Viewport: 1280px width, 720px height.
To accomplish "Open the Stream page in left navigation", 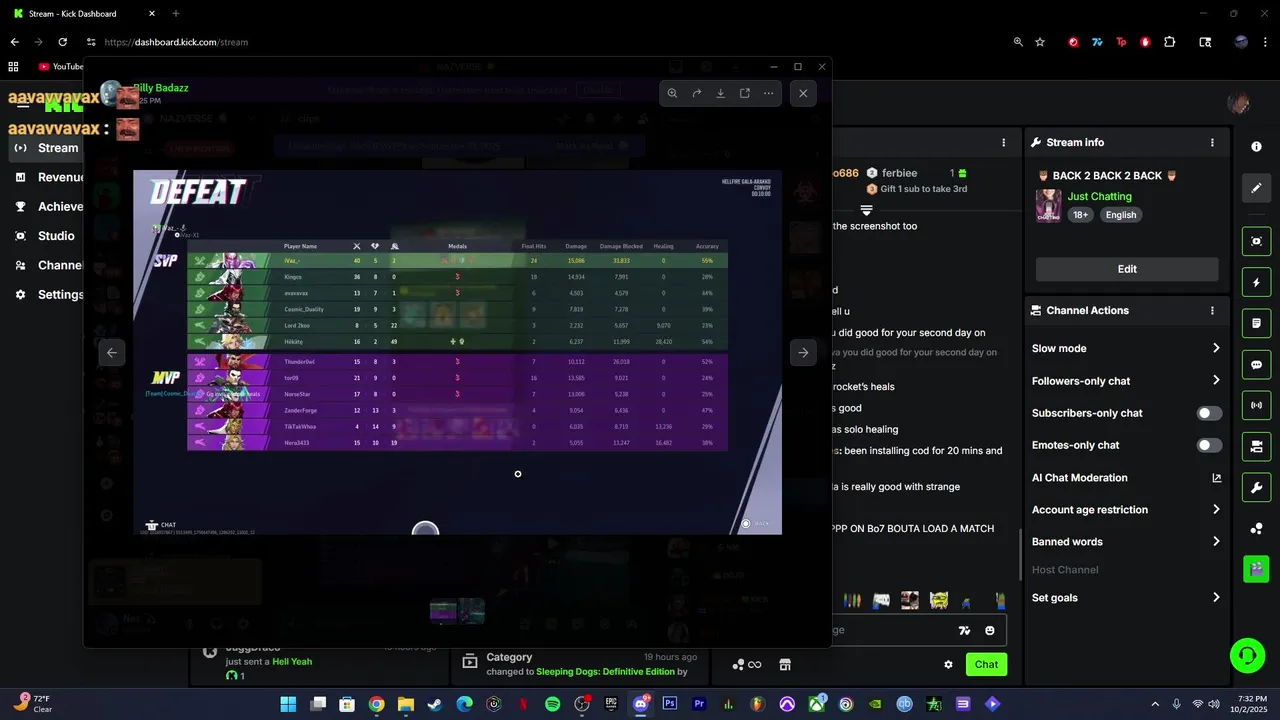I will 46,148.
